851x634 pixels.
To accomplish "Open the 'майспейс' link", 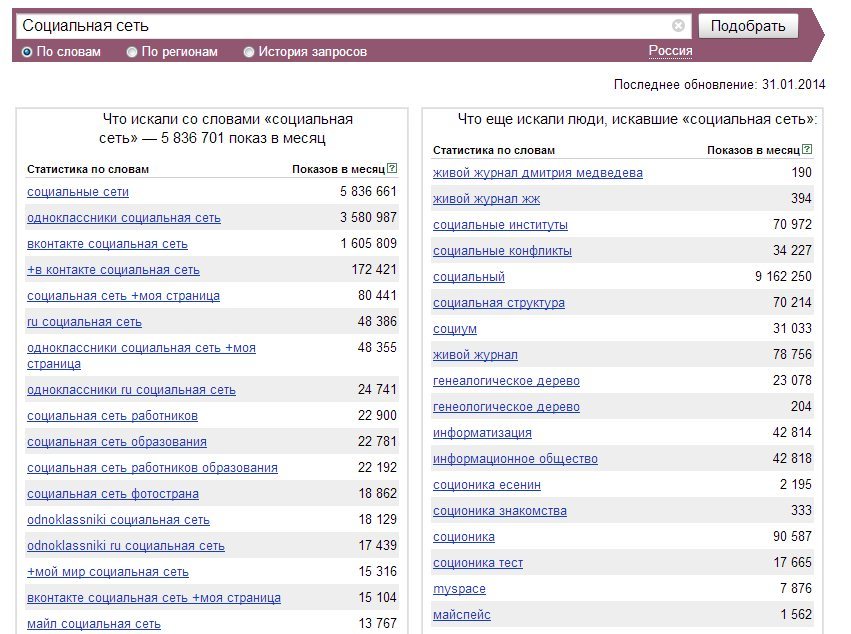I will point(462,615).
